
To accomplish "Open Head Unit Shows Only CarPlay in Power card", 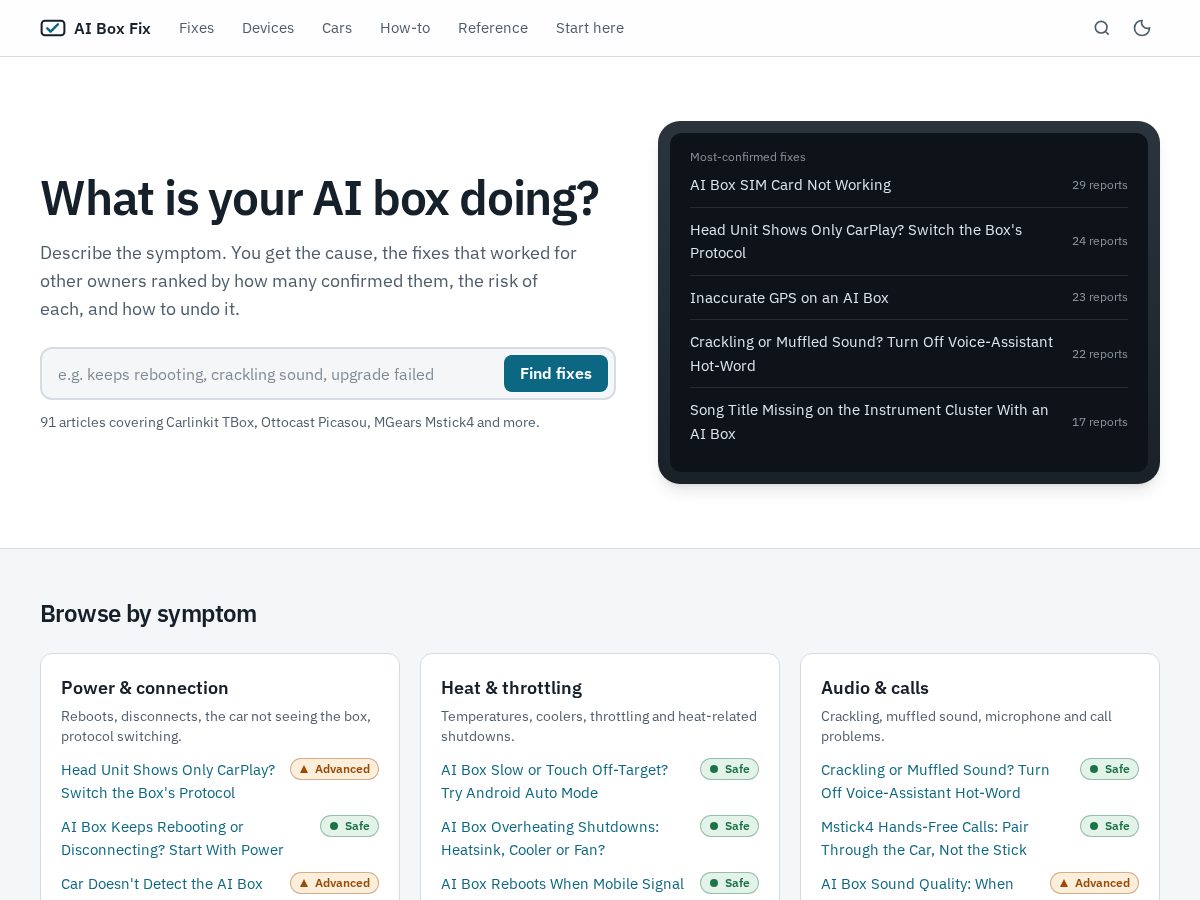I will 168,781.
